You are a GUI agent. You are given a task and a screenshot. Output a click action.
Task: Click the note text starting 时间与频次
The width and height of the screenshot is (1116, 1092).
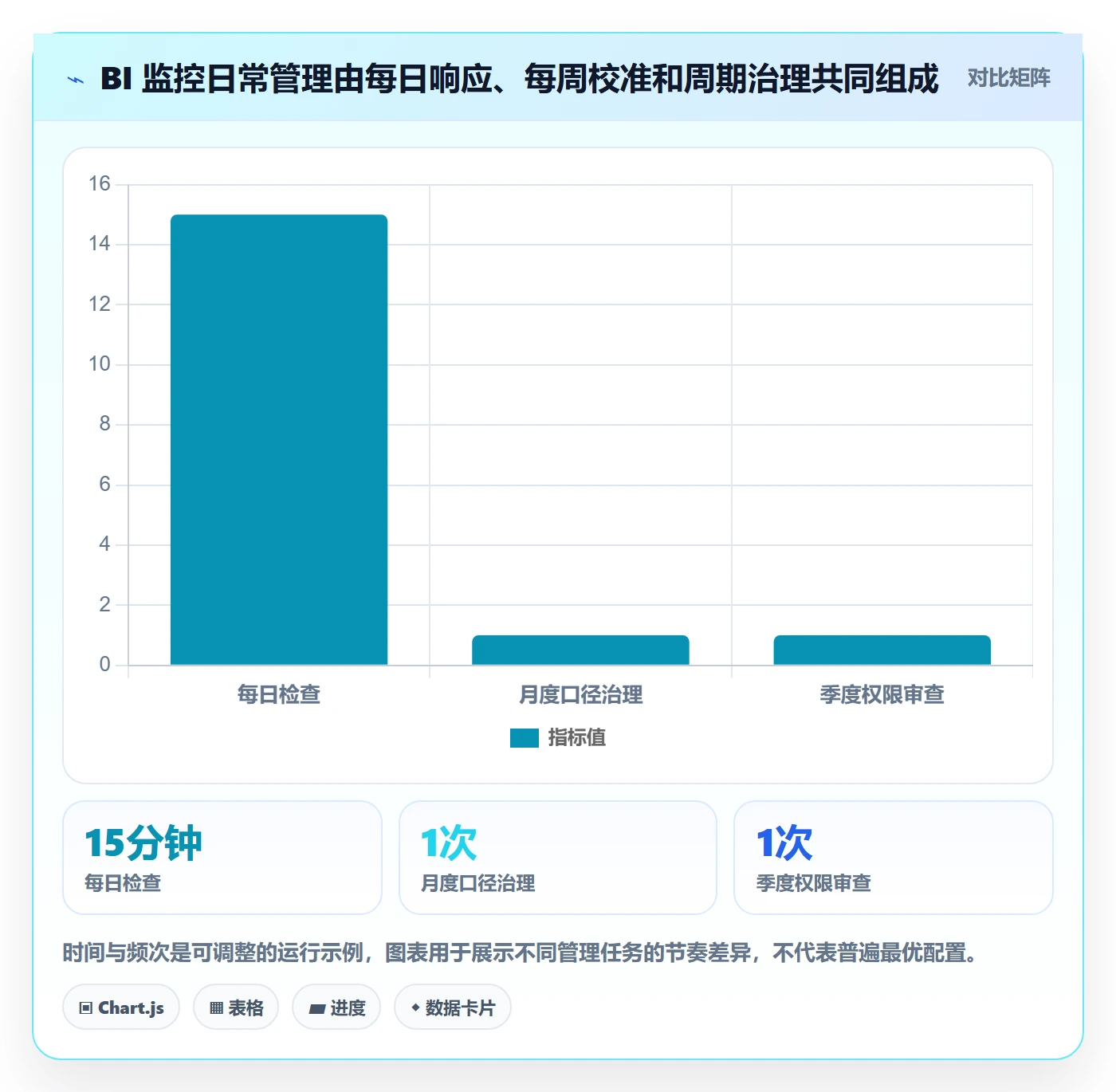522,953
